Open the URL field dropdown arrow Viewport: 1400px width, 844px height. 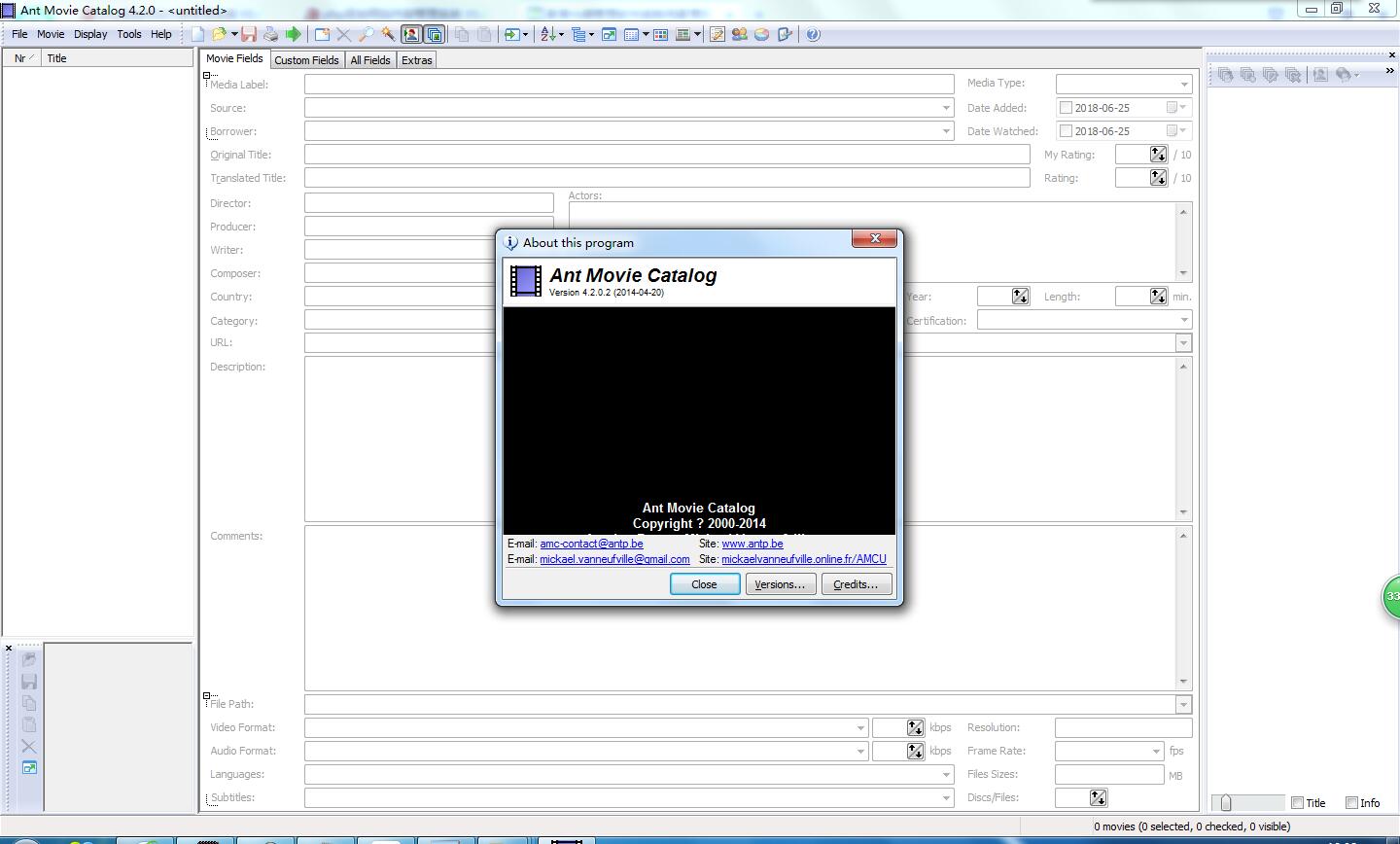[x=1183, y=342]
